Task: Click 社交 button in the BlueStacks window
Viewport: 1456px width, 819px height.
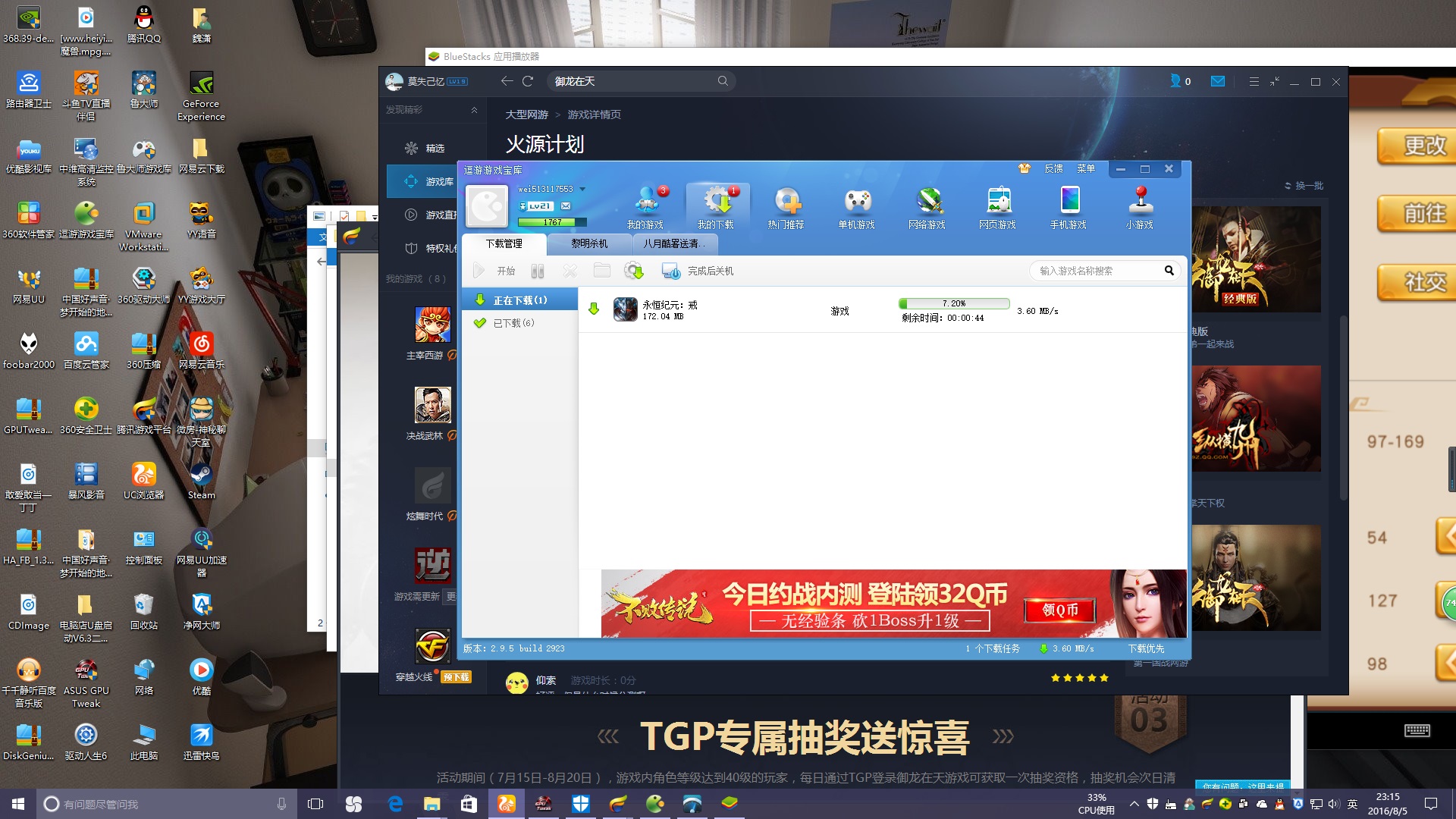Action: (1417, 281)
